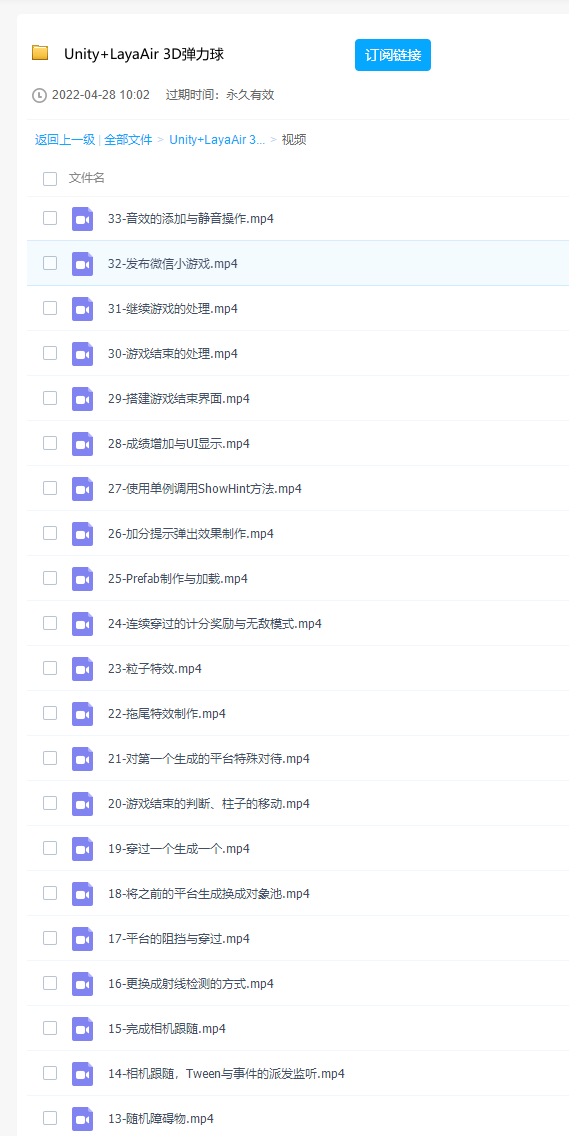
Task: Open Unity+LayaAir 3... breadcrumb folder
Action: pyautogui.click(x=217, y=140)
